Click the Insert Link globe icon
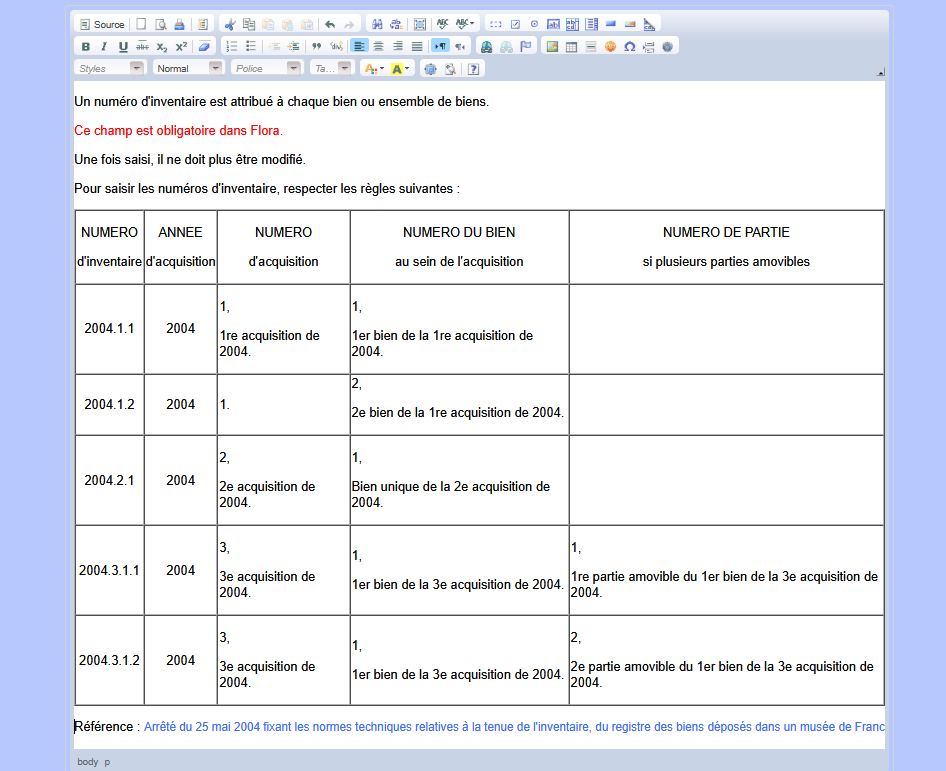The height and width of the screenshot is (771, 946). (x=486, y=46)
